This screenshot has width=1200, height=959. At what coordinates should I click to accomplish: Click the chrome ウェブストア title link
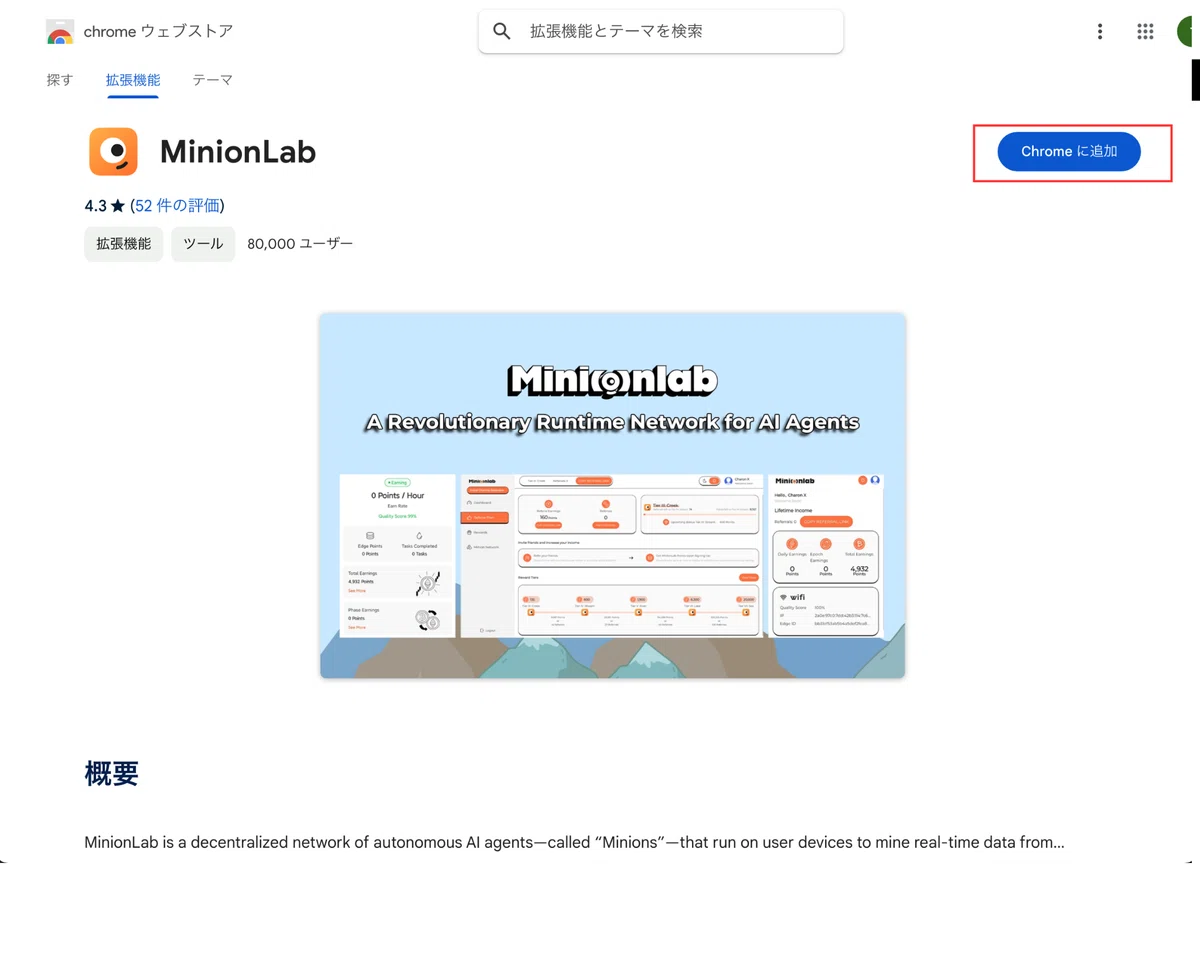point(158,32)
